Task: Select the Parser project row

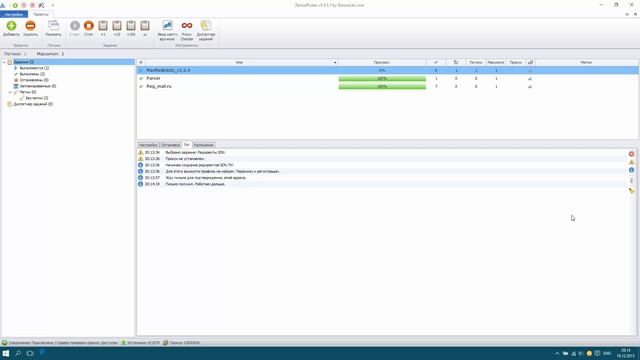Action: 387,78
